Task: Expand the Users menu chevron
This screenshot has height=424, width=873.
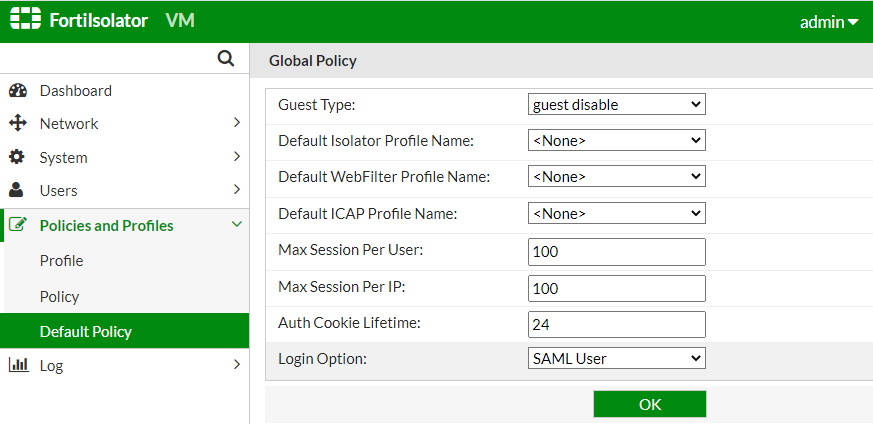Action: 237,190
